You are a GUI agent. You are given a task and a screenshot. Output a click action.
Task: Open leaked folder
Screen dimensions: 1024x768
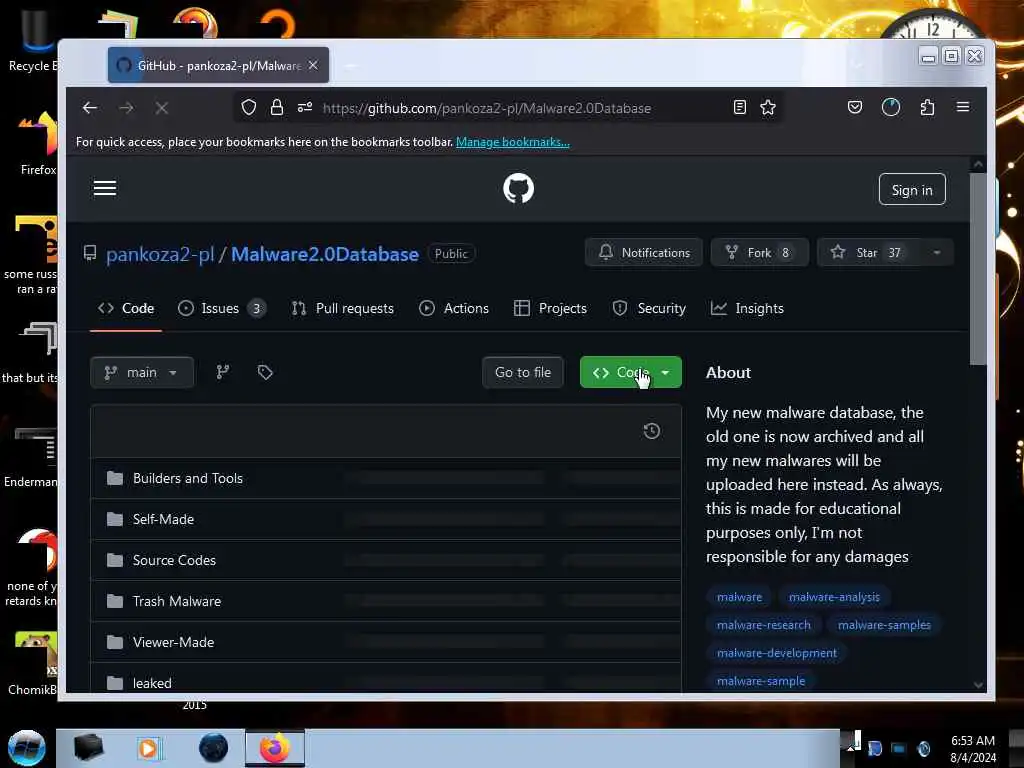(152, 683)
